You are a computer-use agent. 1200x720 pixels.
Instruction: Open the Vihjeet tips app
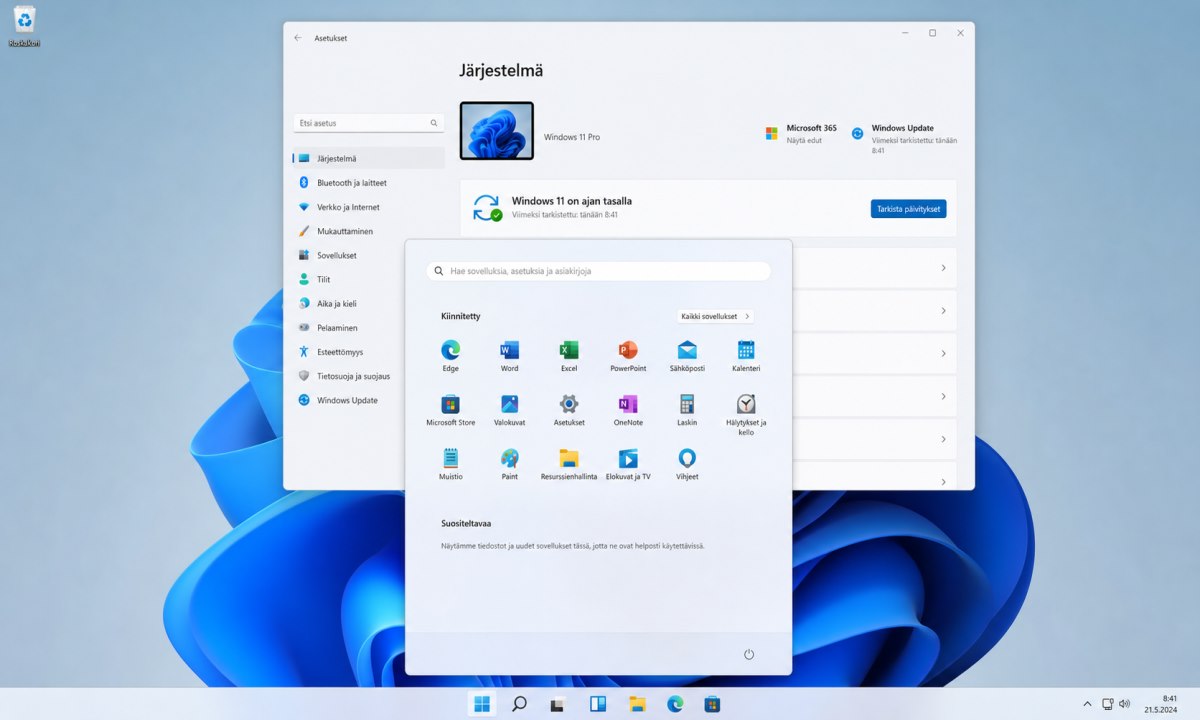pos(686,464)
